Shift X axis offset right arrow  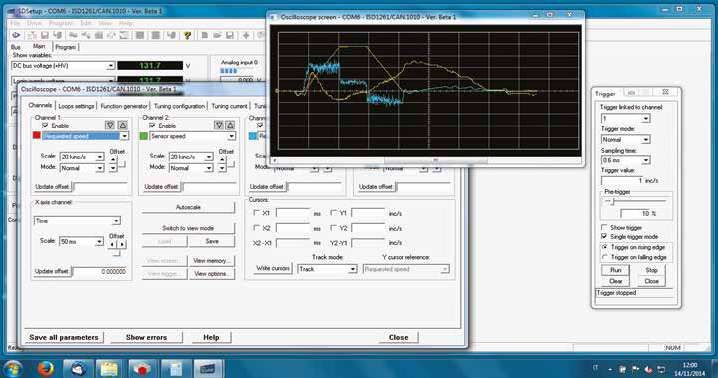click(x=122, y=244)
